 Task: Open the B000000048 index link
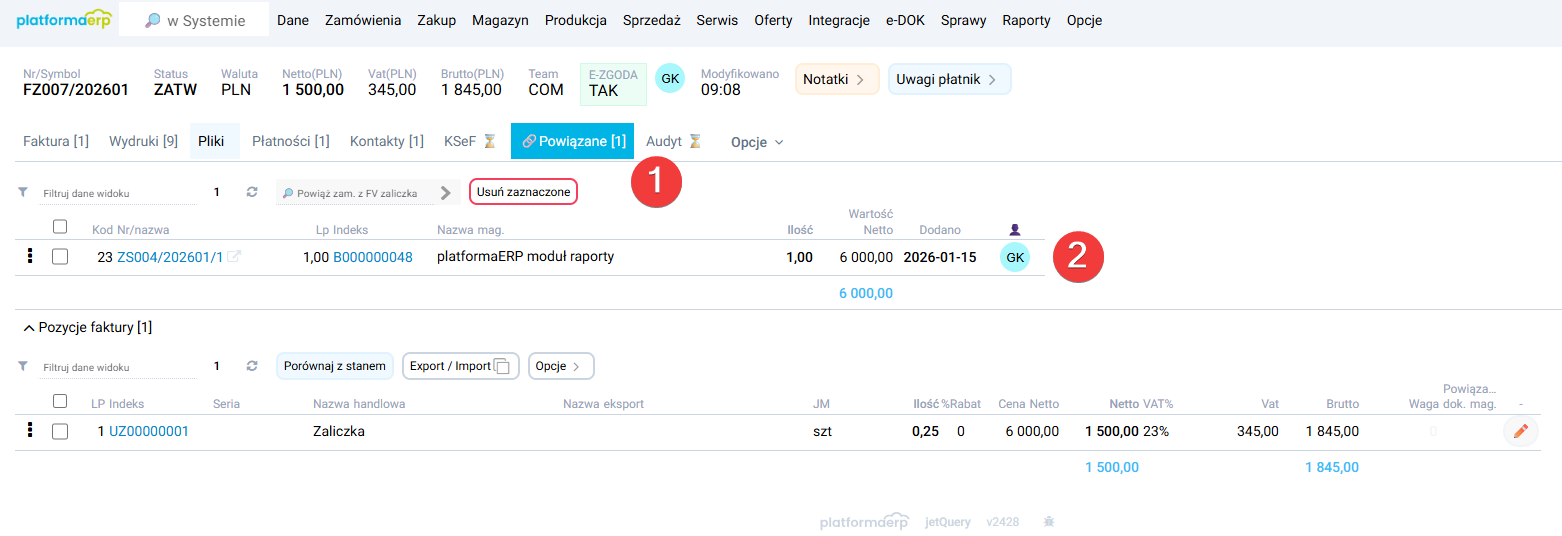pyautogui.click(x=372, y=257)
